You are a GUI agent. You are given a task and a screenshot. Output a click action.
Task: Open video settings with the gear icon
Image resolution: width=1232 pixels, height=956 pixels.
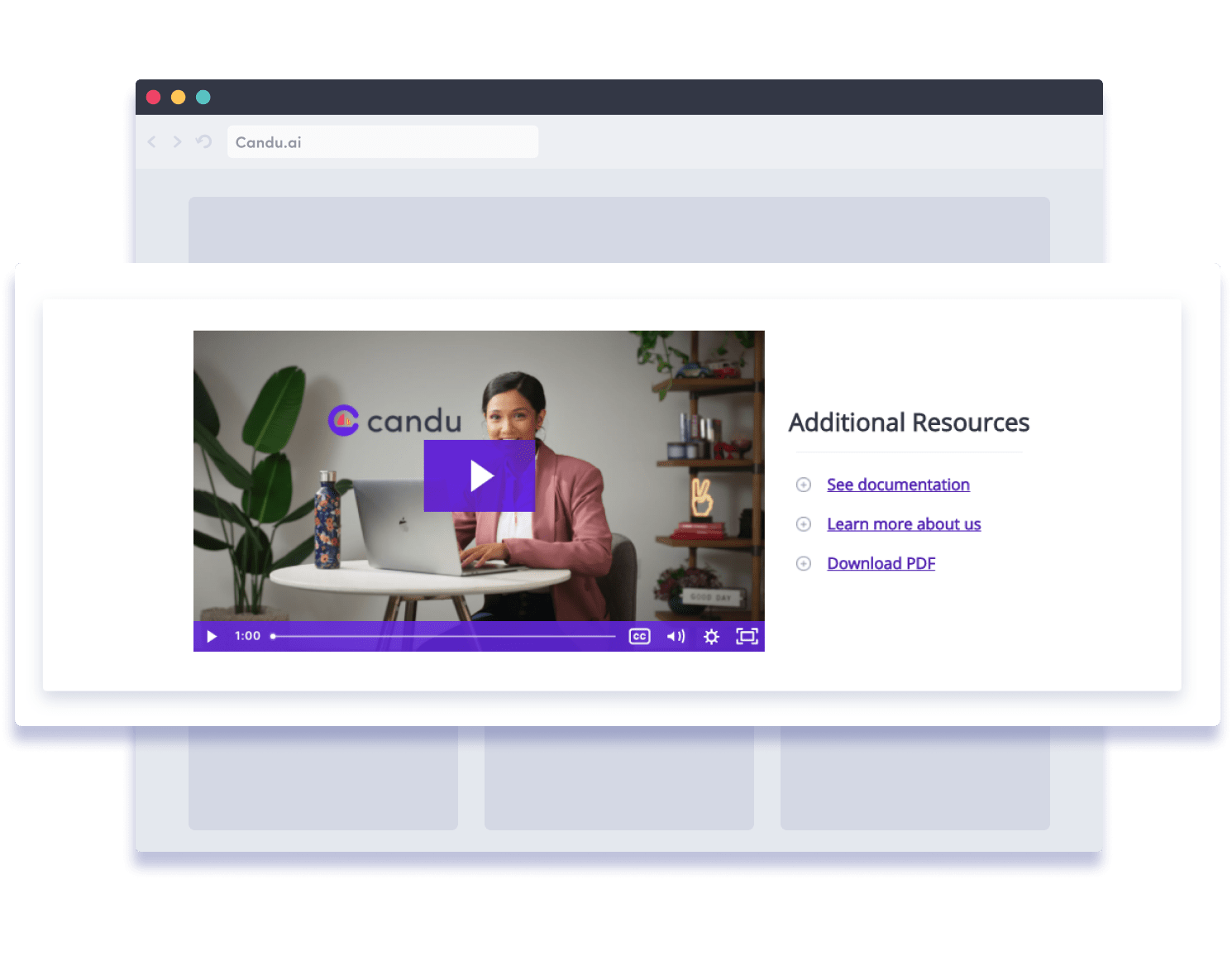coord(711,636)
